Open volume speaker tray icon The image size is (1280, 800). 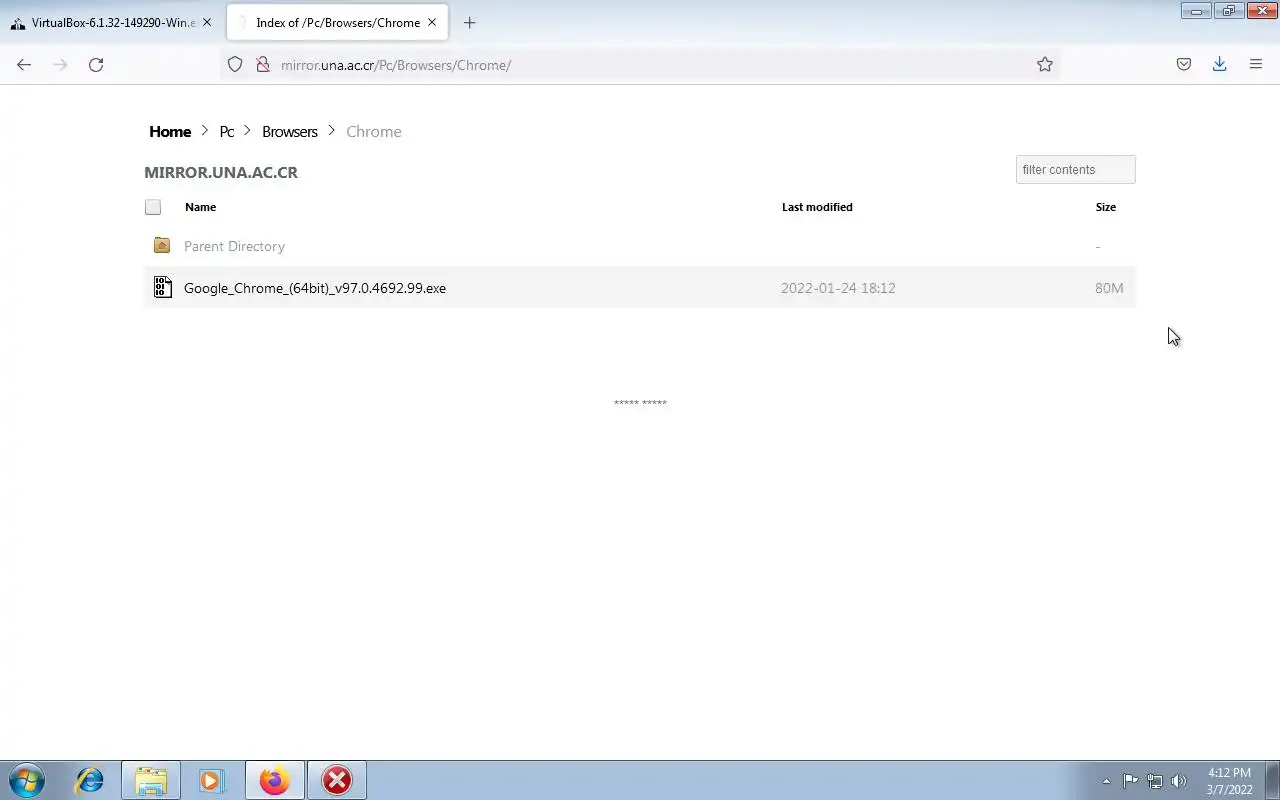pos(1179,781)
